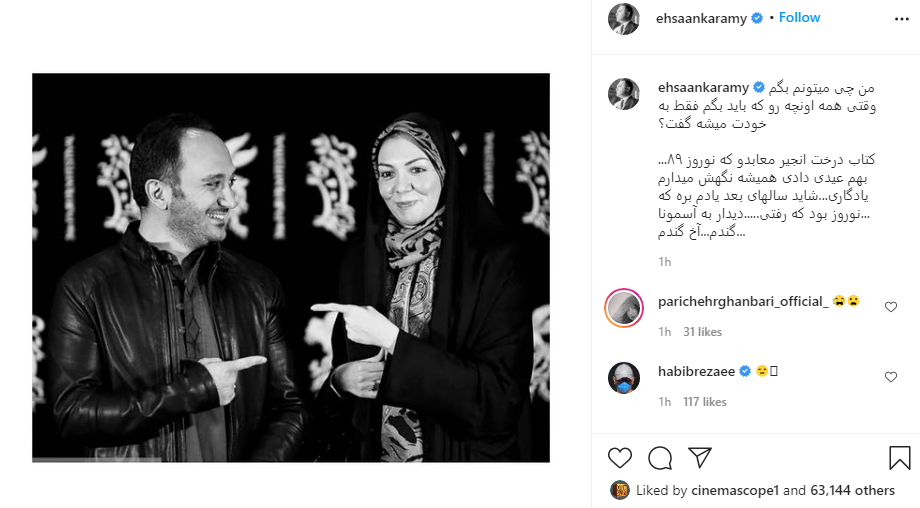This screenshot has width=920, height=508.
Task: Open ehsaankaramy profile picture in header
Action: [x=624, y=19]
